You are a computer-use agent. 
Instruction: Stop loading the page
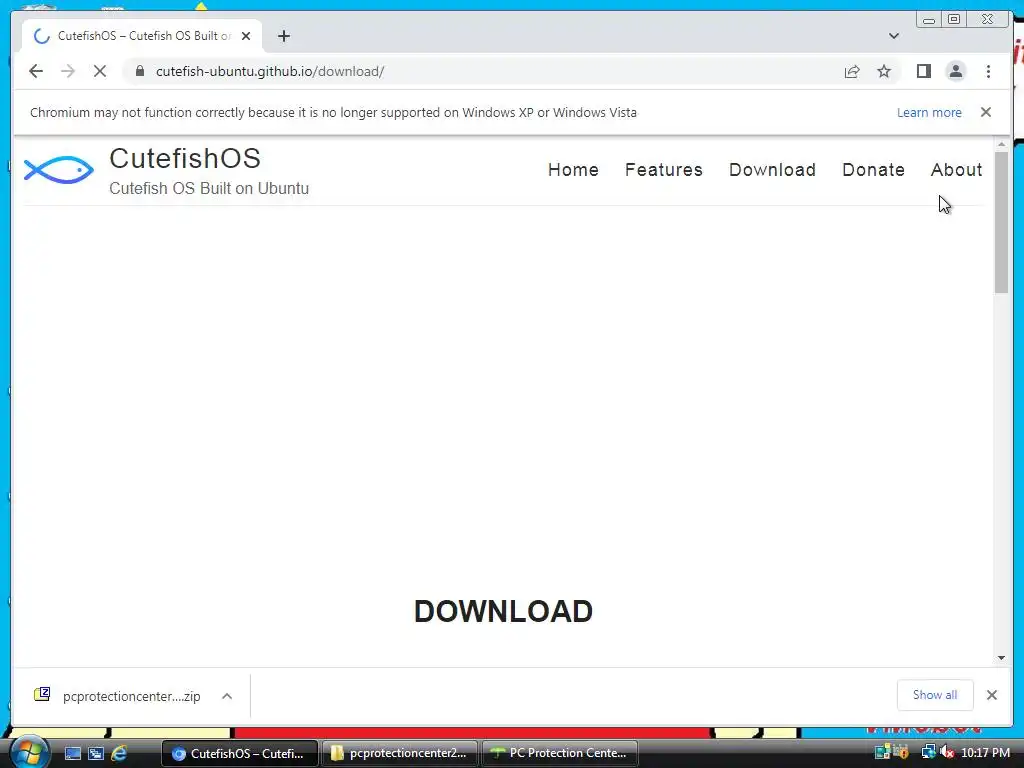100,71
